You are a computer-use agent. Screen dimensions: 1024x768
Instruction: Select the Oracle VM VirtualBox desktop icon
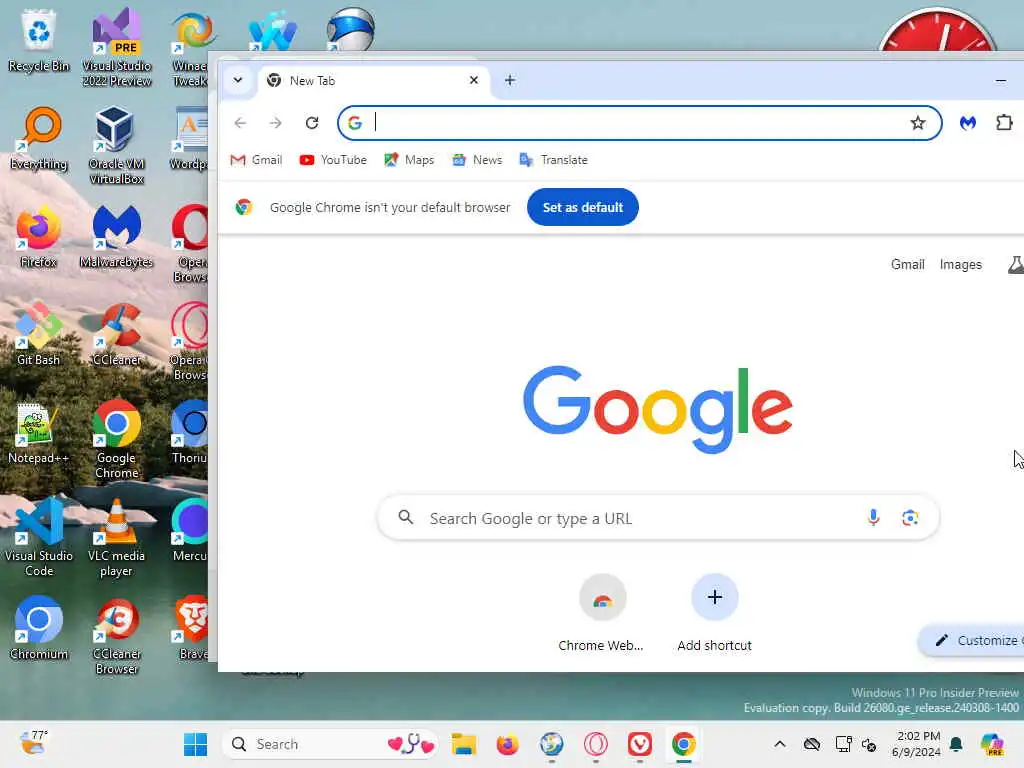(116, 146)
